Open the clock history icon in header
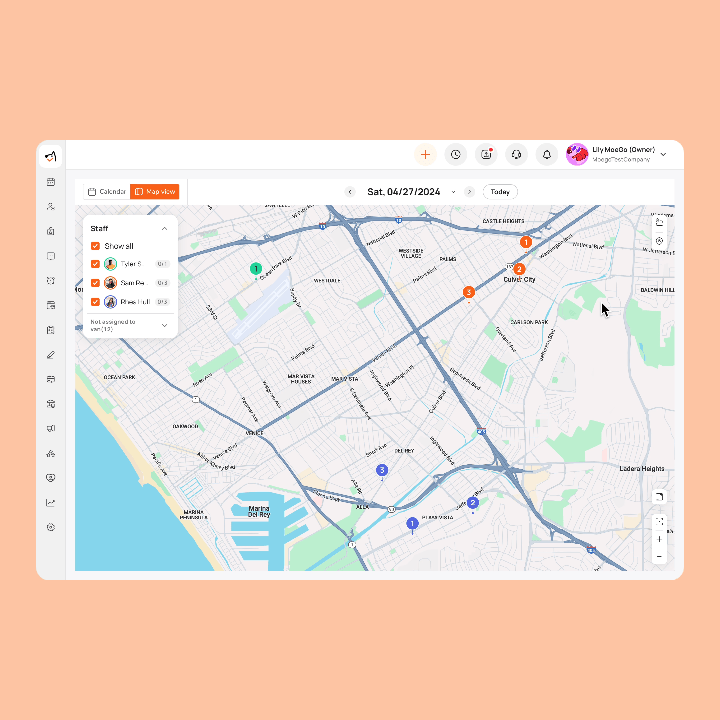The height and width of the screenshot is (720, 720). pyautogui.click(x=455, y=154)
